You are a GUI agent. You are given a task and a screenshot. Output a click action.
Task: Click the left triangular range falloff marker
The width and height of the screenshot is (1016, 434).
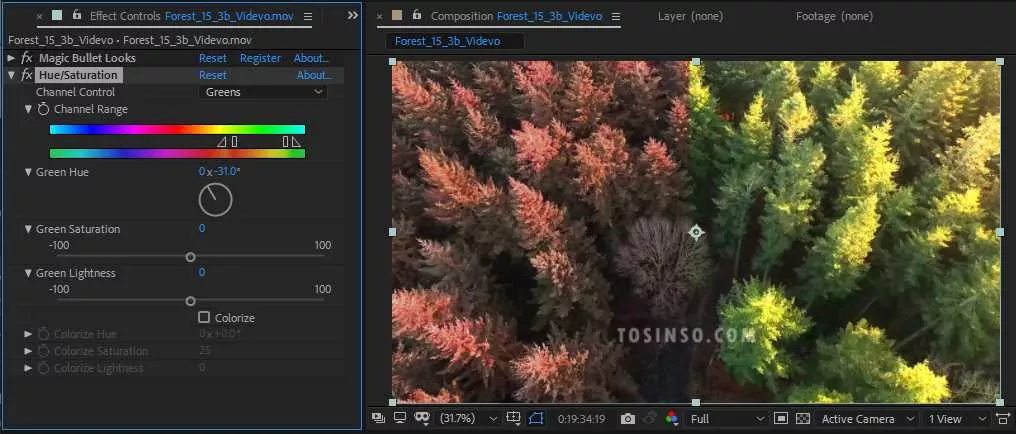[222, 142]
